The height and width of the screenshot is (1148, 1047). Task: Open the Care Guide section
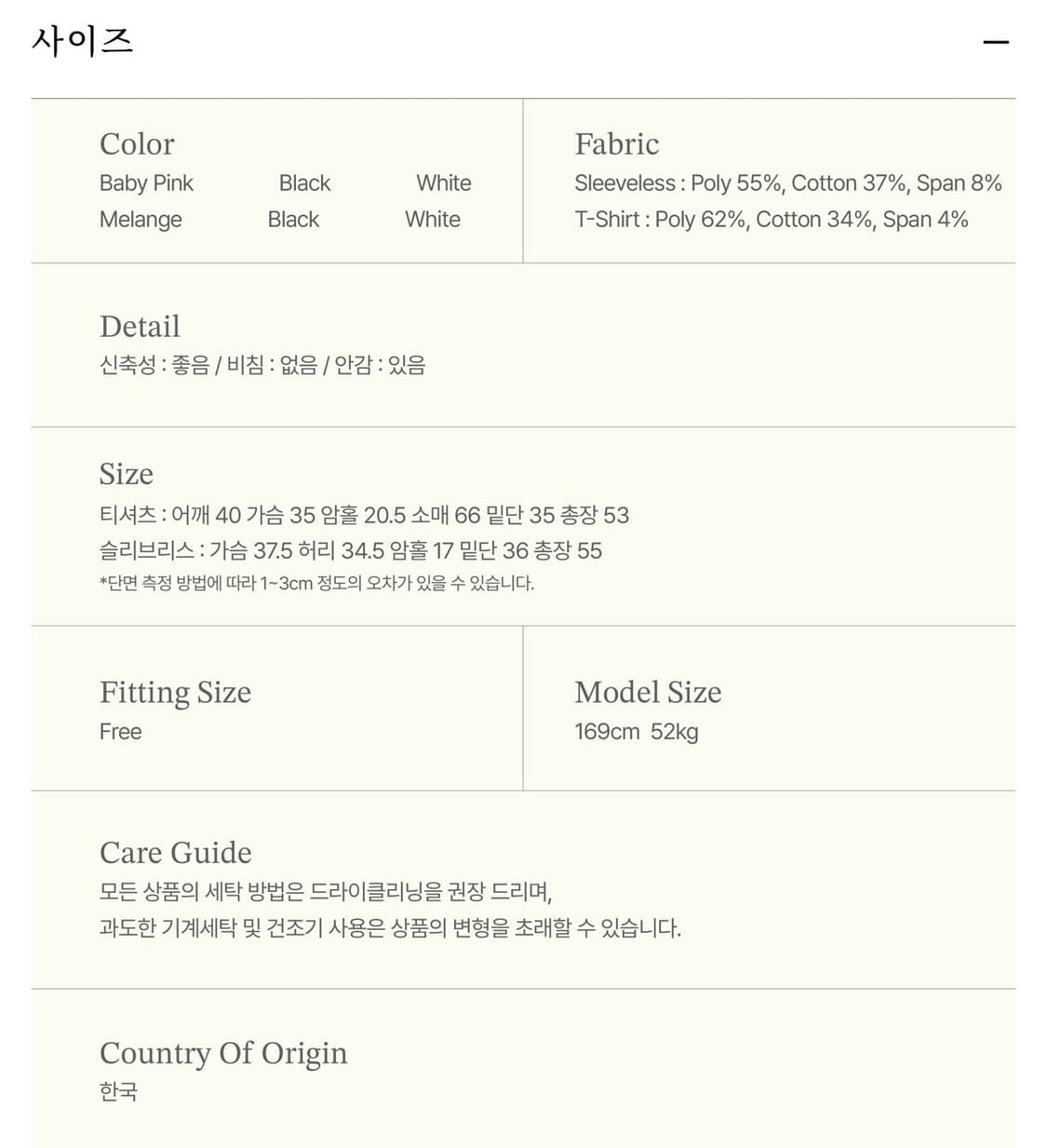tap(176, 853)
